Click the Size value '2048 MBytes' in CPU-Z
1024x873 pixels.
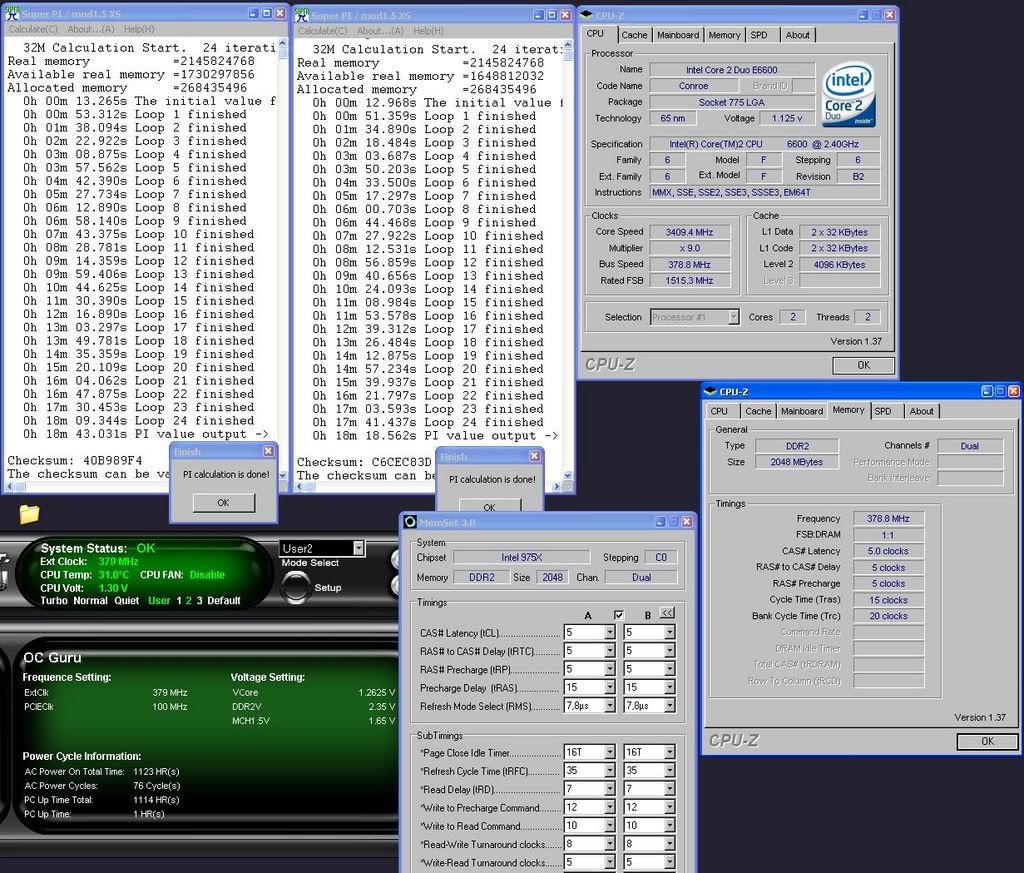pyautogui.click(x=797, y=462)
